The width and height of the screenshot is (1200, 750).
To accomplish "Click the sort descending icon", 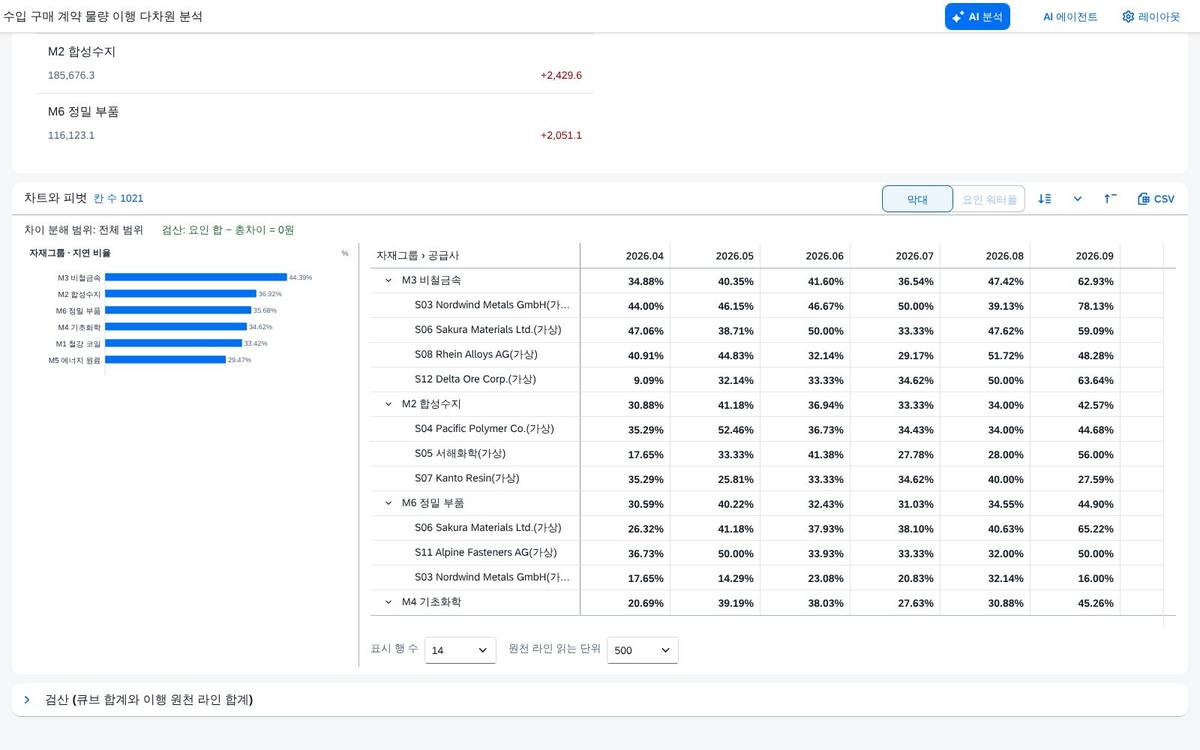I will point(1045,199).
